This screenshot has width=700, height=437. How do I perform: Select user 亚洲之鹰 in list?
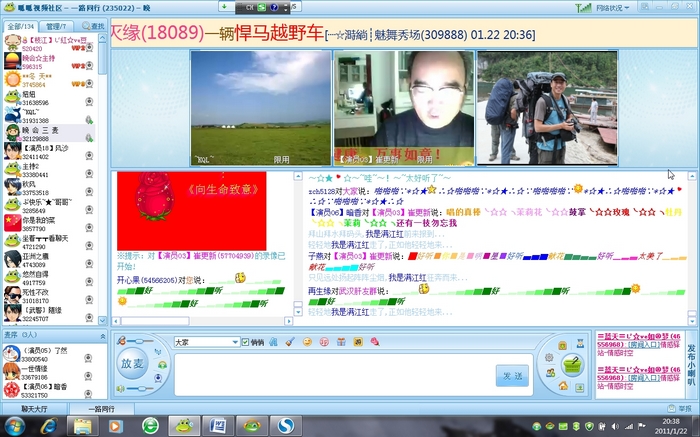point(49,260)
